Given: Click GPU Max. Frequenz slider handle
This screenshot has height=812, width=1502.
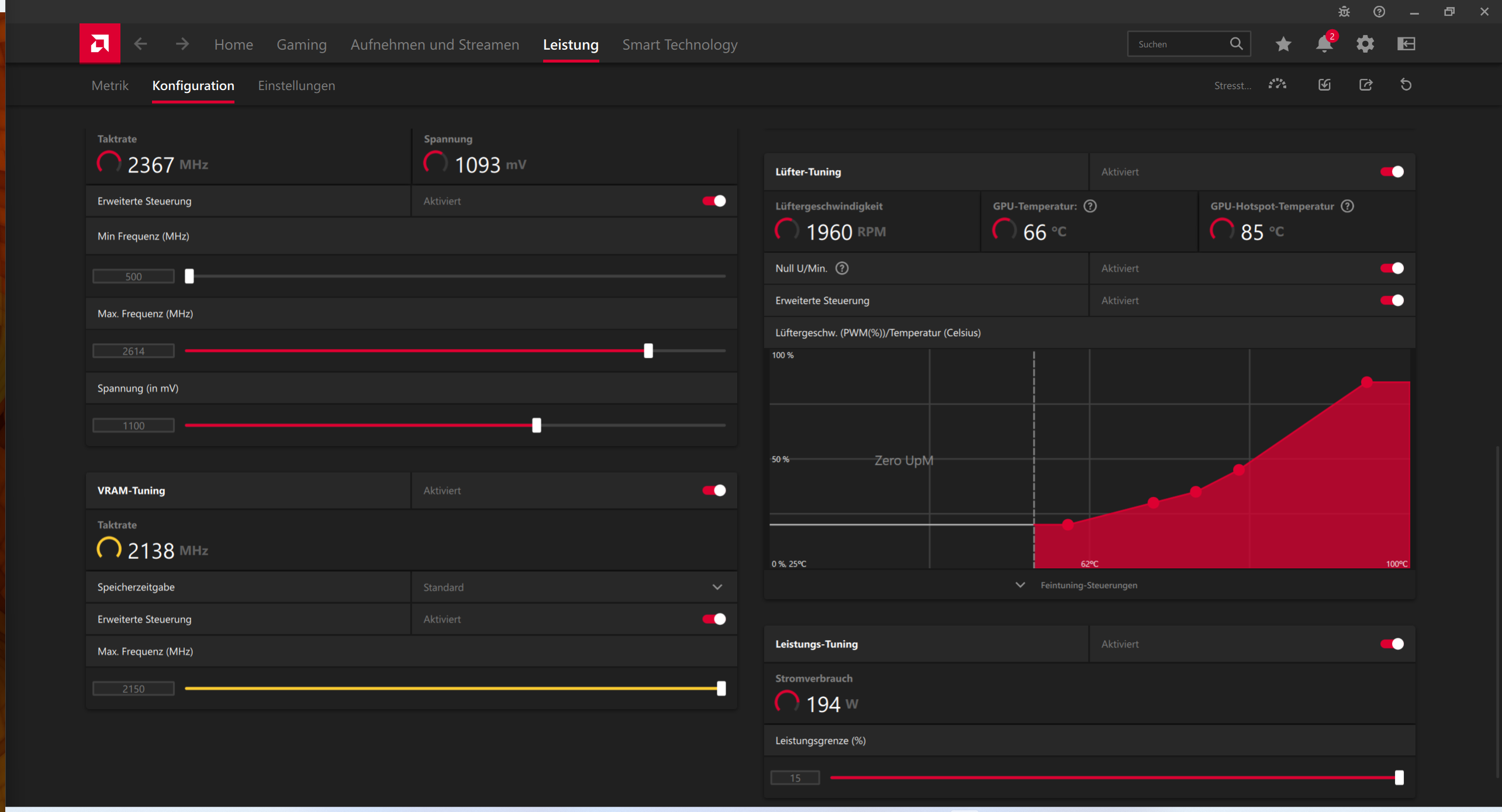Looking at the screenshot, I should click(648, 351).
